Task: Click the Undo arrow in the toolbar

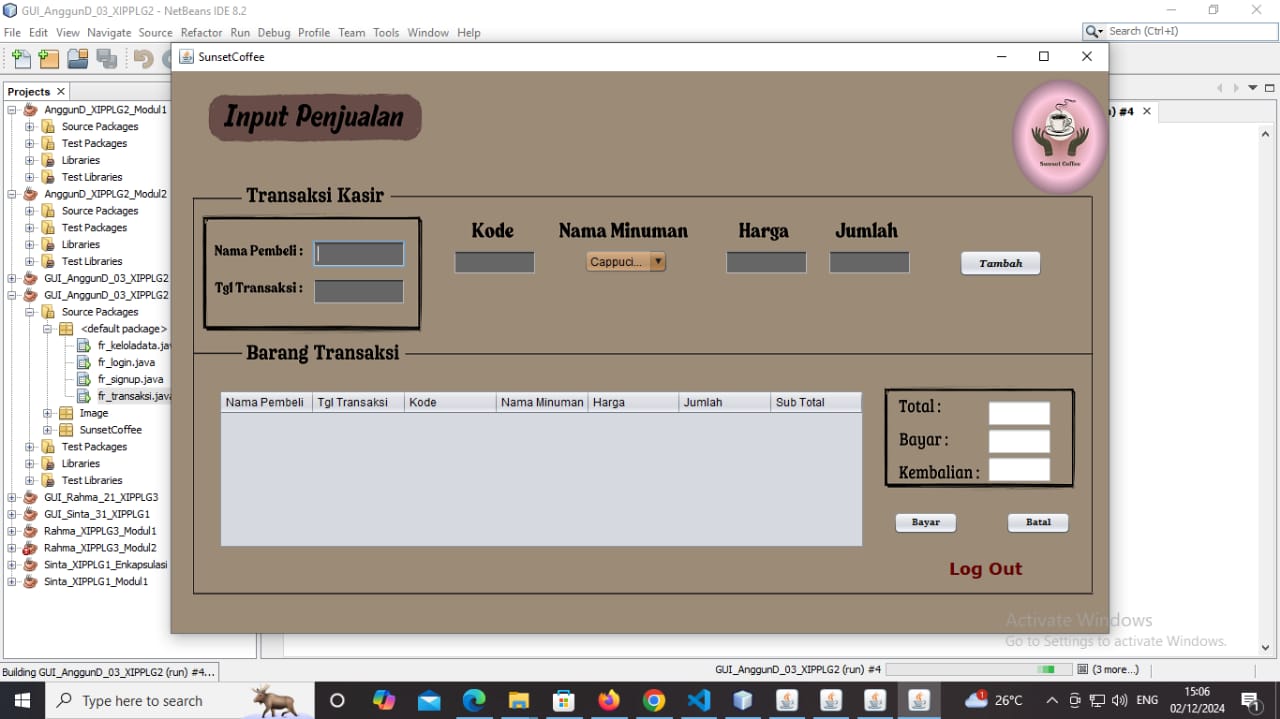Action: (x=143, y=59)
